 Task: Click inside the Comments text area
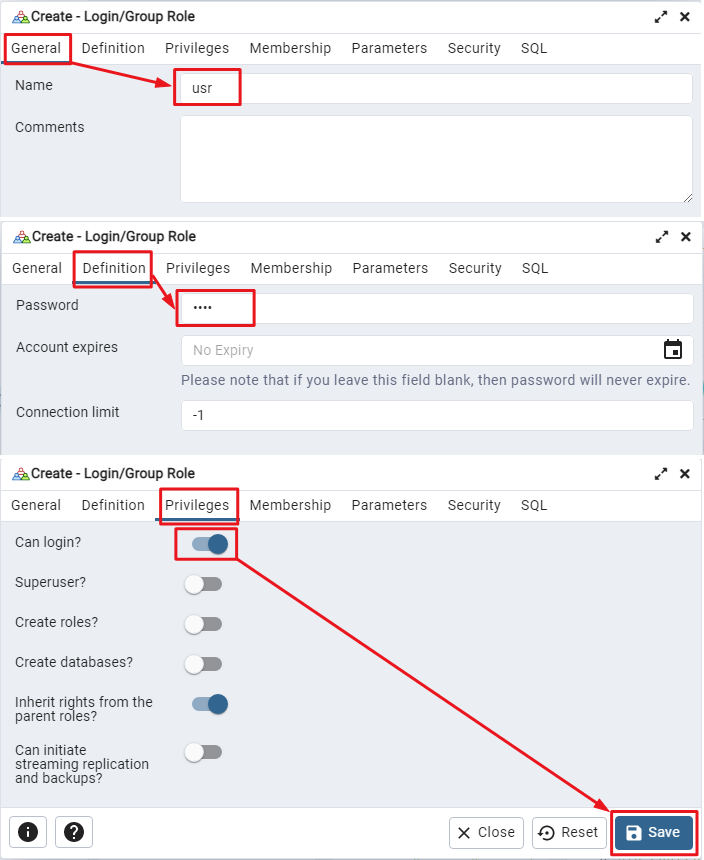pyautogui.click(x=436, y=159)
